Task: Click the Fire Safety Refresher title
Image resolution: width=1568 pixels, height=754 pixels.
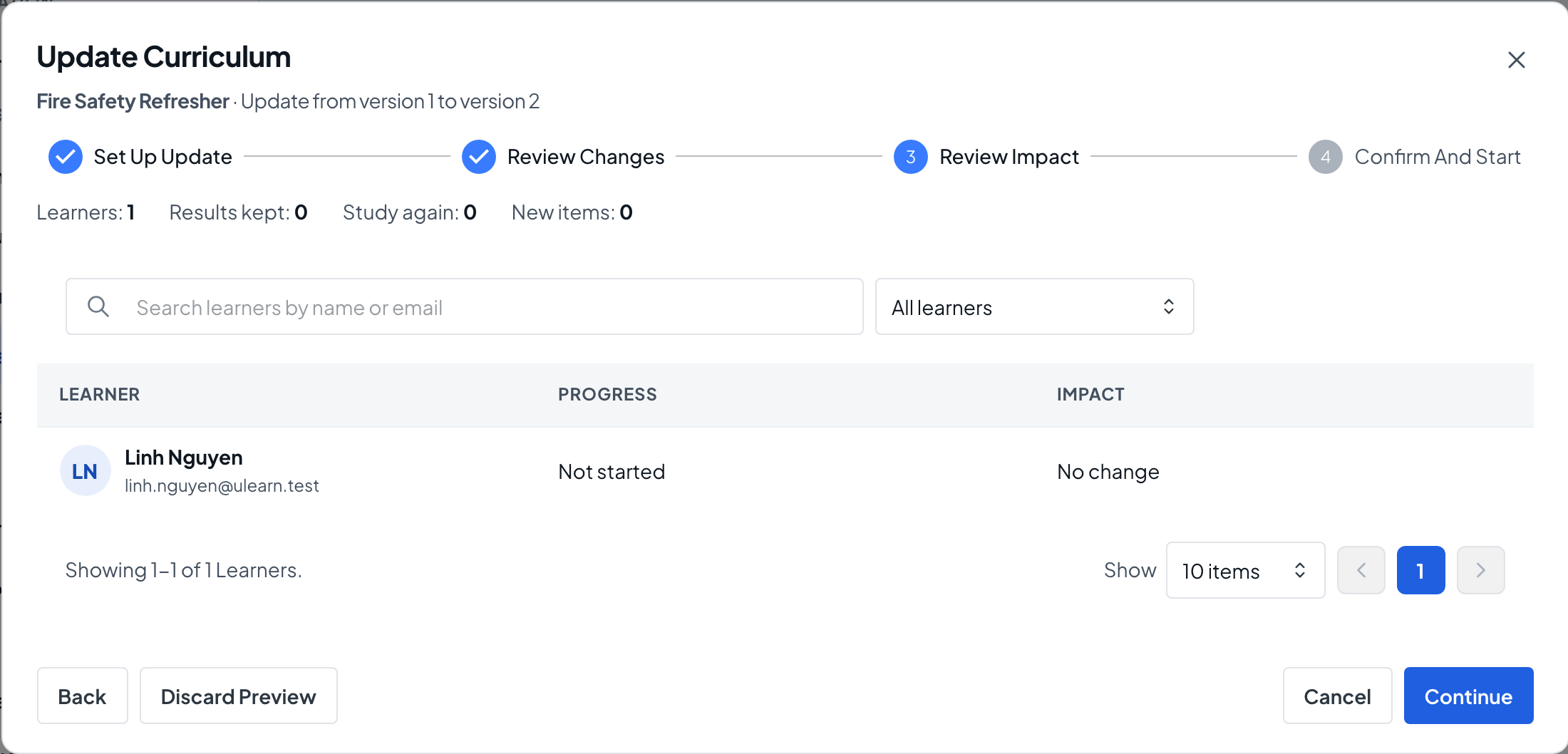Action: point(133,101)
